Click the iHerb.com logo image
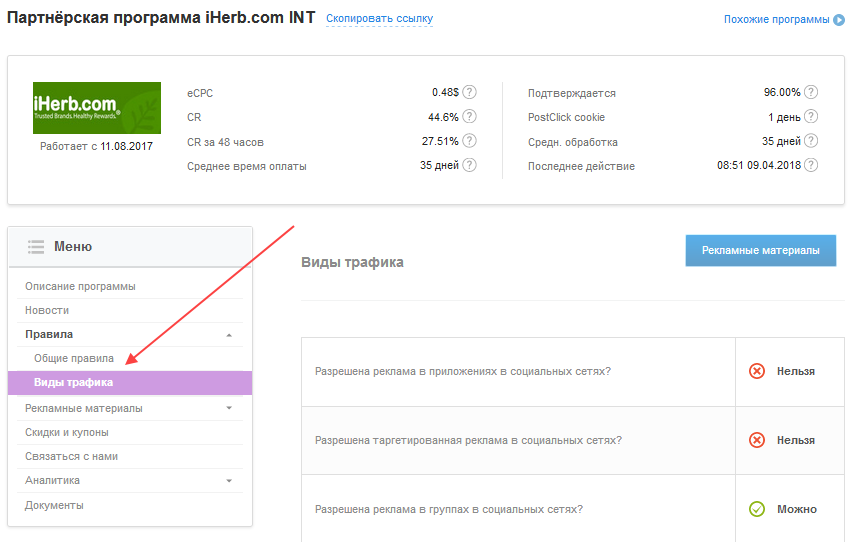The image size is (850, 542). pyautogui.click(x=97, y=108)
